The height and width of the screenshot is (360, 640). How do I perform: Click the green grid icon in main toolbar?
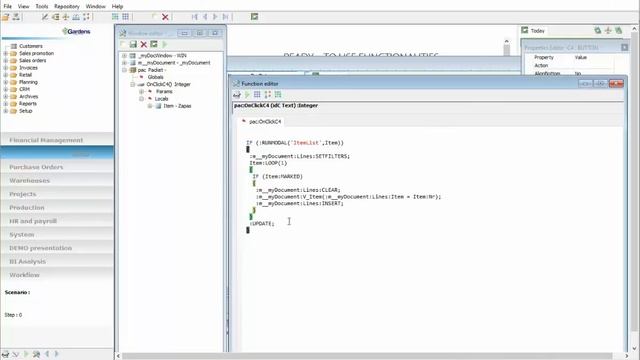tap(115, 17)
